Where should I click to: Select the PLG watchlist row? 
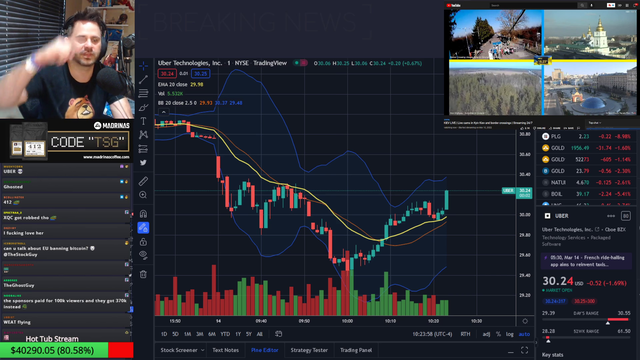(x=586, y=136)
